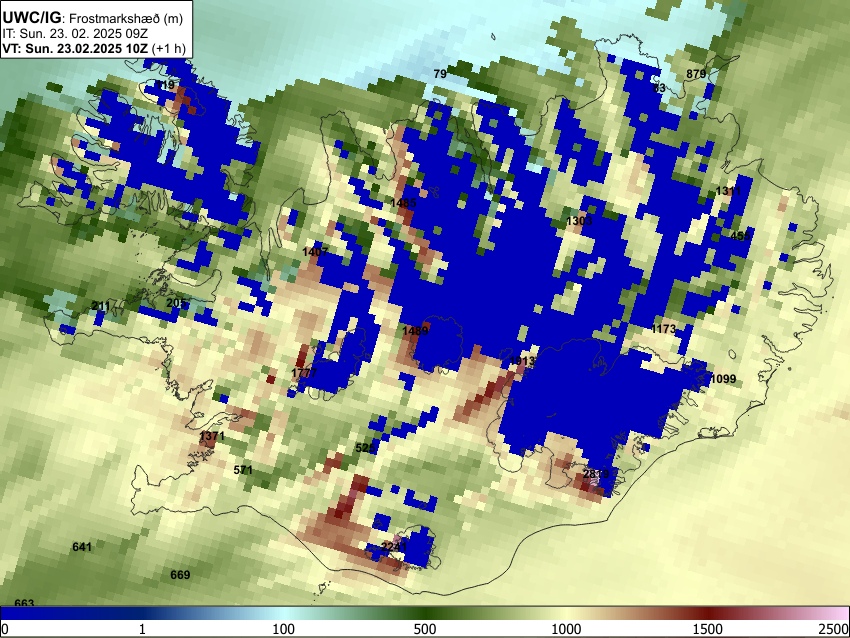Click the 641 value over the ocean
The image size is (850, 638).
82,547
